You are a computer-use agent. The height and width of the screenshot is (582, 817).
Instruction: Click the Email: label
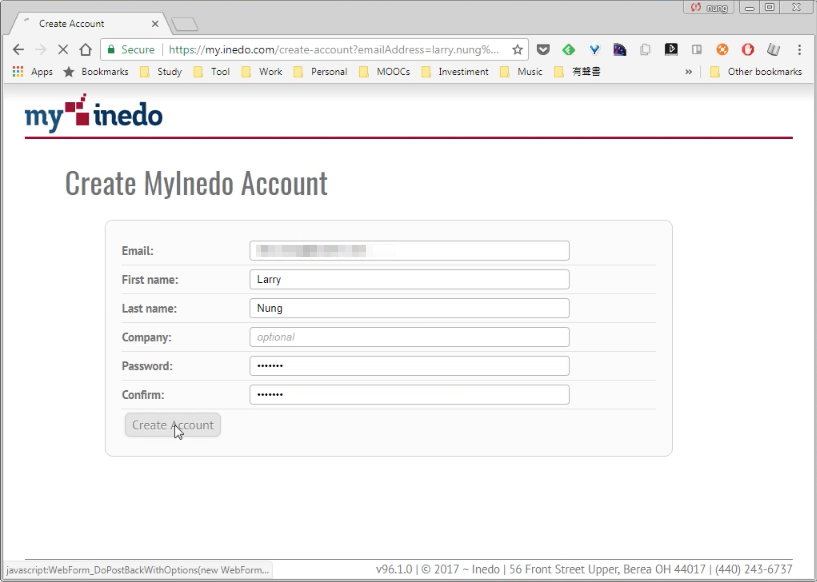[138, 251]
